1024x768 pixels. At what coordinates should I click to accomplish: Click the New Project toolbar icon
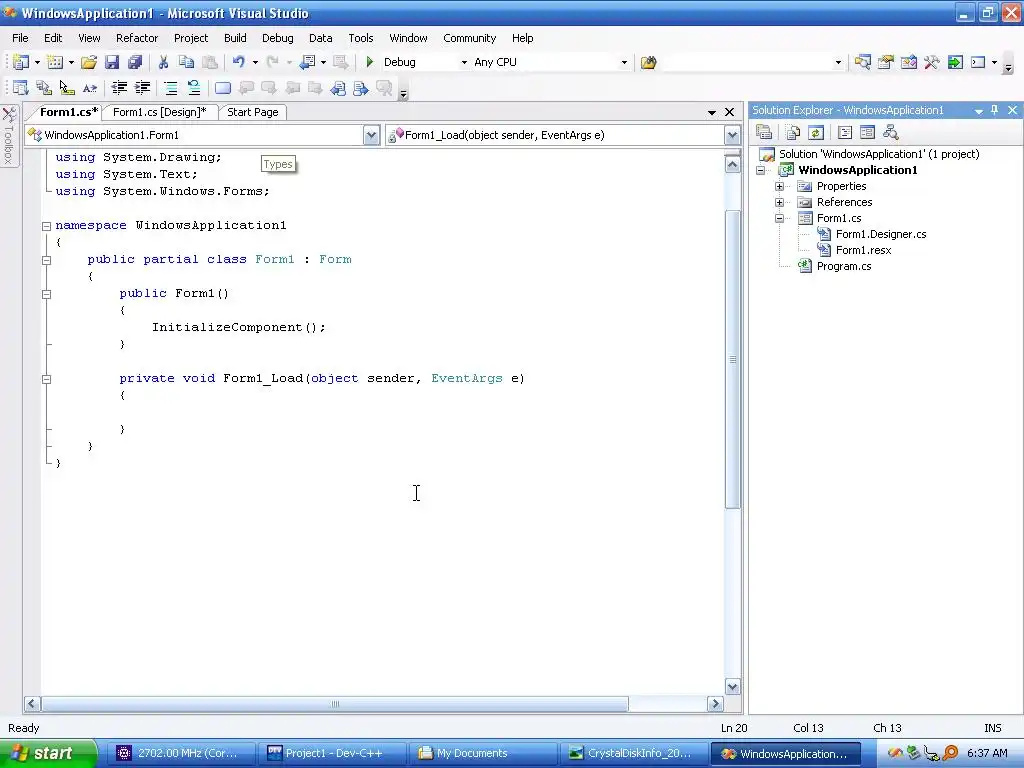pyautogui.click(x=21, y=62)
